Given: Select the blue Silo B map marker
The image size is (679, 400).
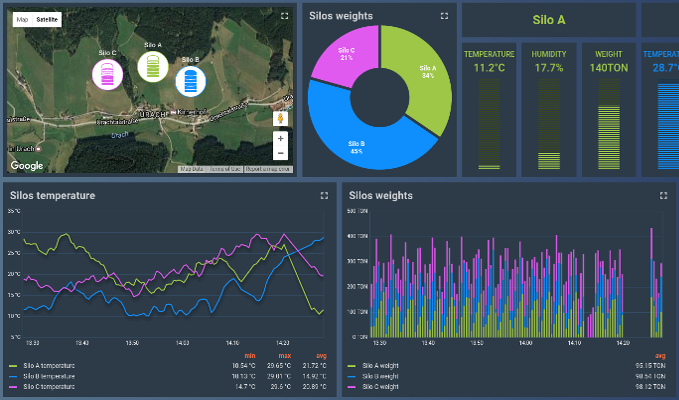Looking at the screenshot, I should [x=191, y=81].
